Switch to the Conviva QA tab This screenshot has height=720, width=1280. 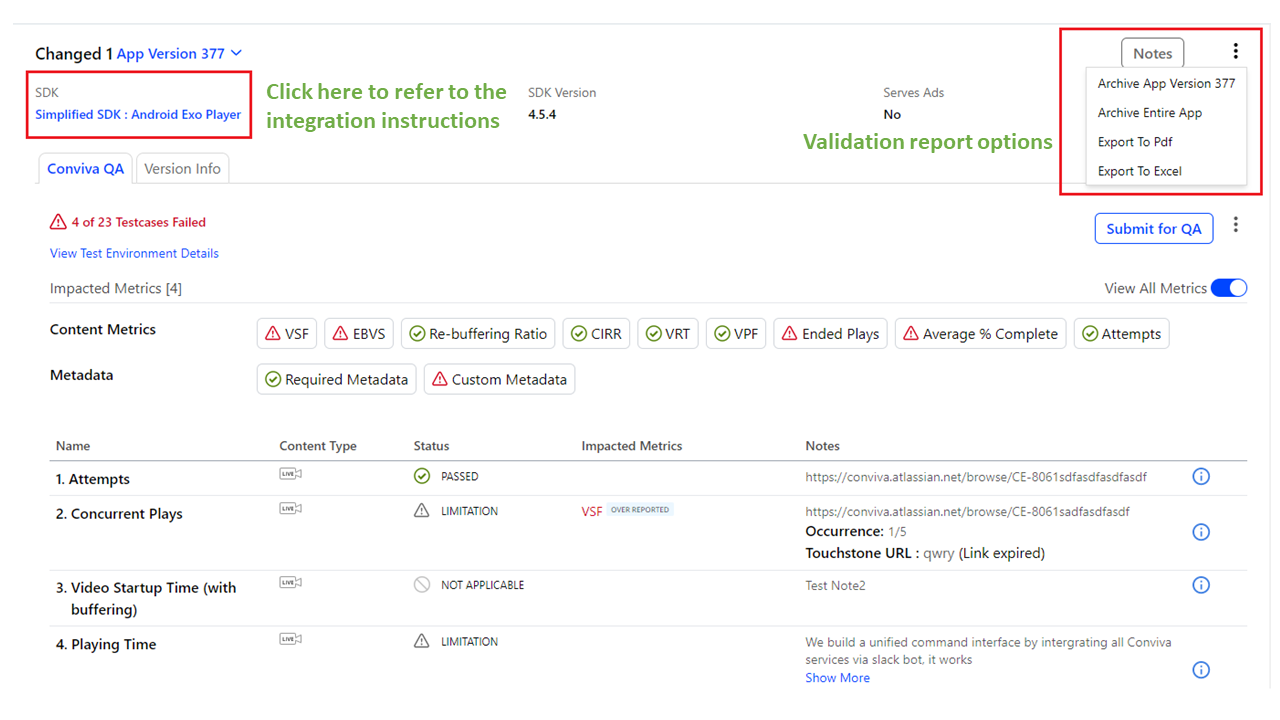point(86,169)
